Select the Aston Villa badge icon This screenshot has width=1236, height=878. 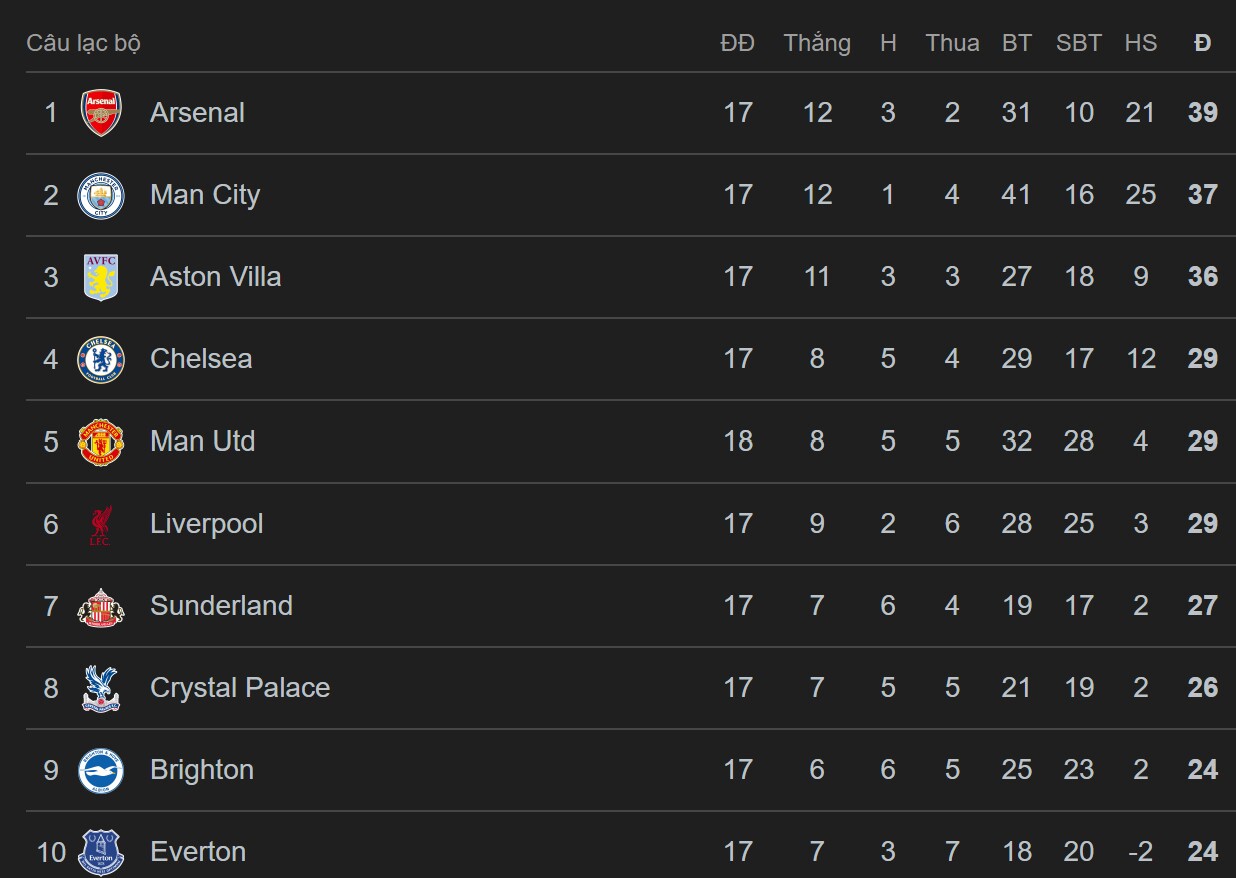coord(101,277)
